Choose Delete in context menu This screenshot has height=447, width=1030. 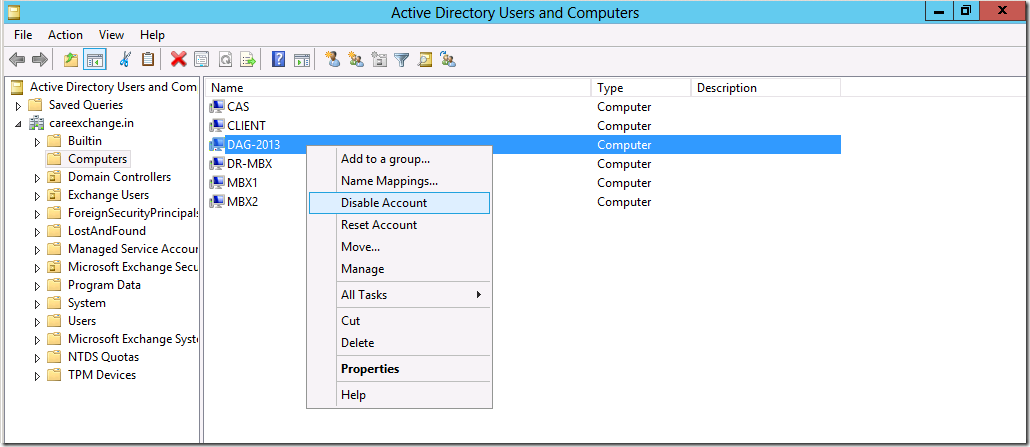pos(399,342)
